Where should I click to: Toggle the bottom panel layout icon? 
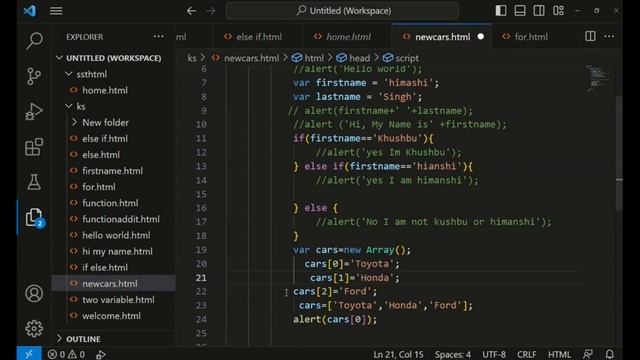[520, 11]
